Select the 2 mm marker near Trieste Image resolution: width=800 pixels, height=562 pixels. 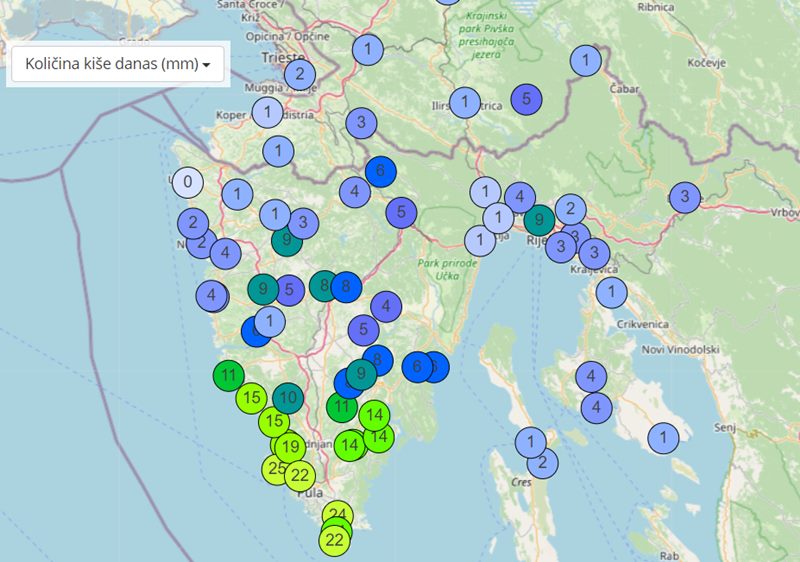click(x=299, y=73)
